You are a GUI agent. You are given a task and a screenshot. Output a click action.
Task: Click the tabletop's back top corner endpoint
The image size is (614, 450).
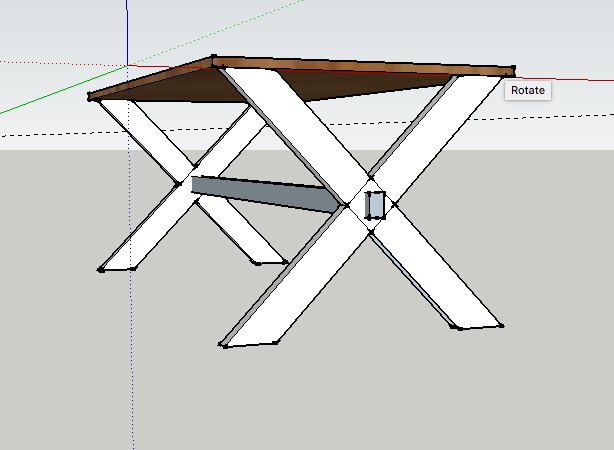[x=213, y=57]
